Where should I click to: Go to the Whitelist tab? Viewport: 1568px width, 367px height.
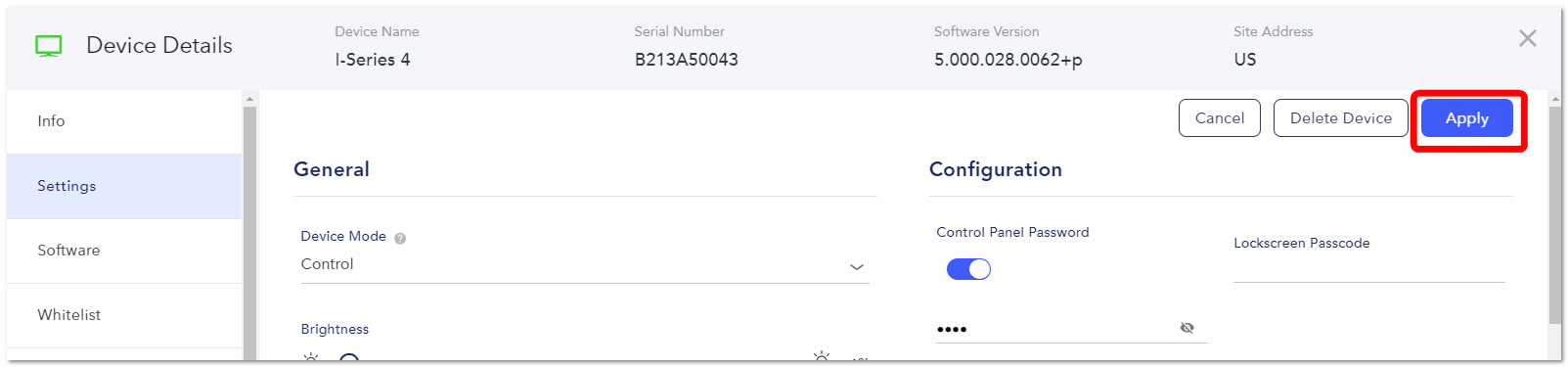pos(124,315)
